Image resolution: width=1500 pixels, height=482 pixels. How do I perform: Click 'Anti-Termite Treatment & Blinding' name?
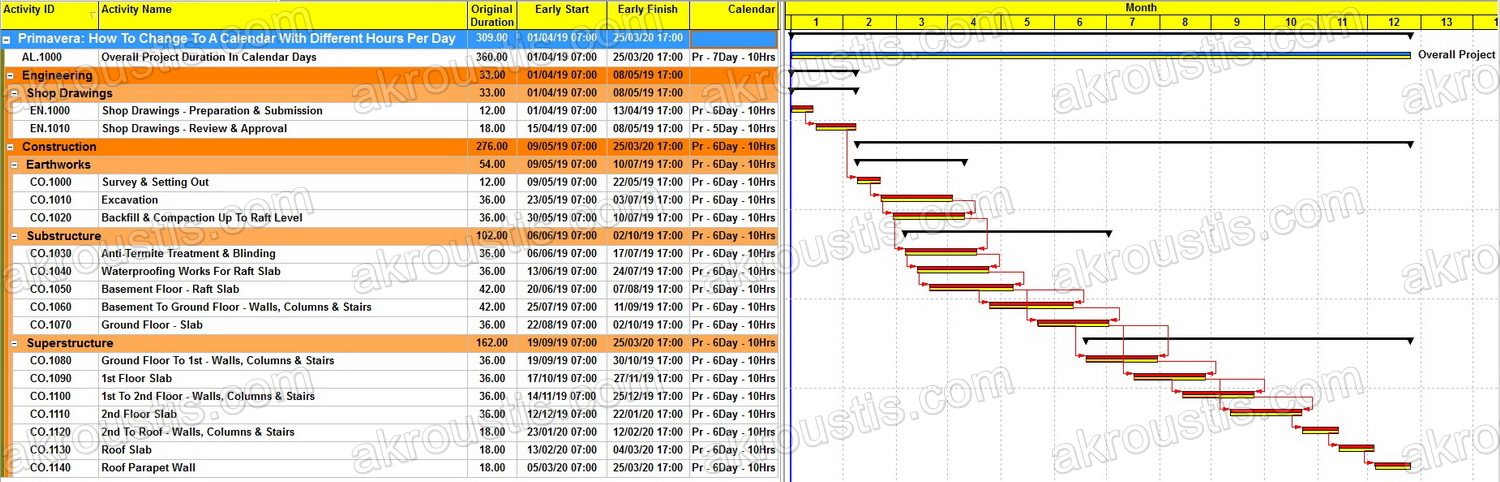click(x=188, y=254)
